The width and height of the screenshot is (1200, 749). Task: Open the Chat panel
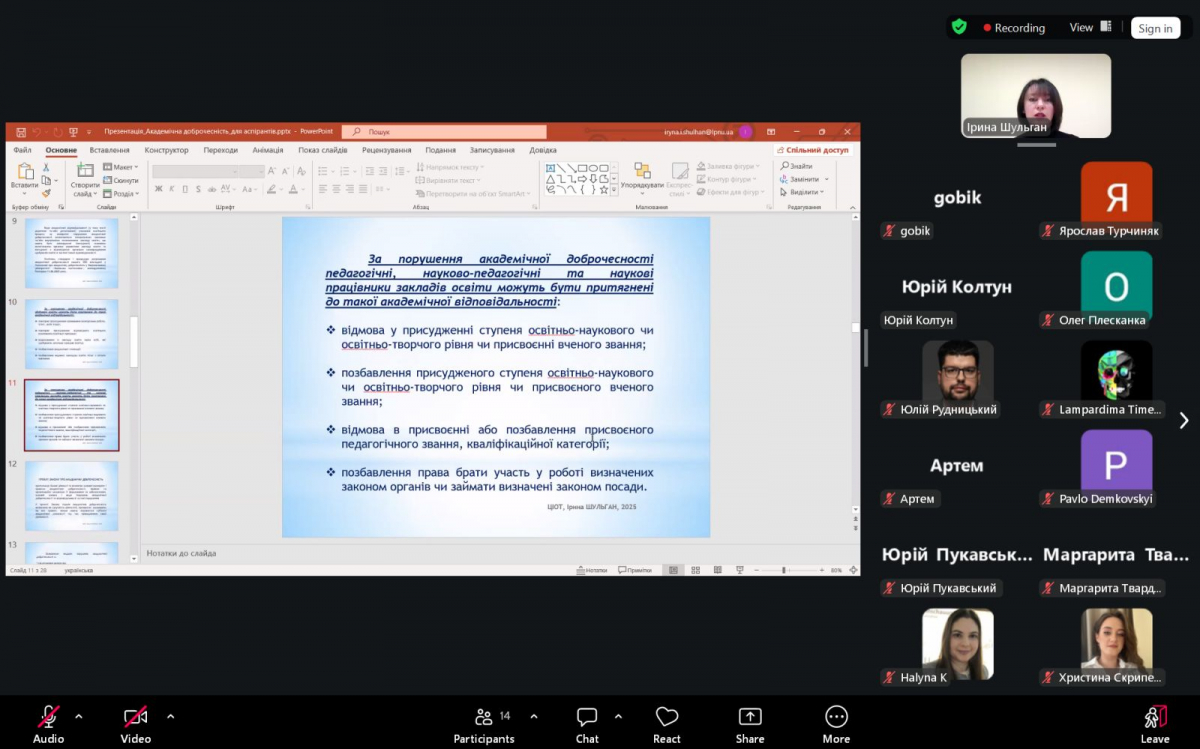587,717
